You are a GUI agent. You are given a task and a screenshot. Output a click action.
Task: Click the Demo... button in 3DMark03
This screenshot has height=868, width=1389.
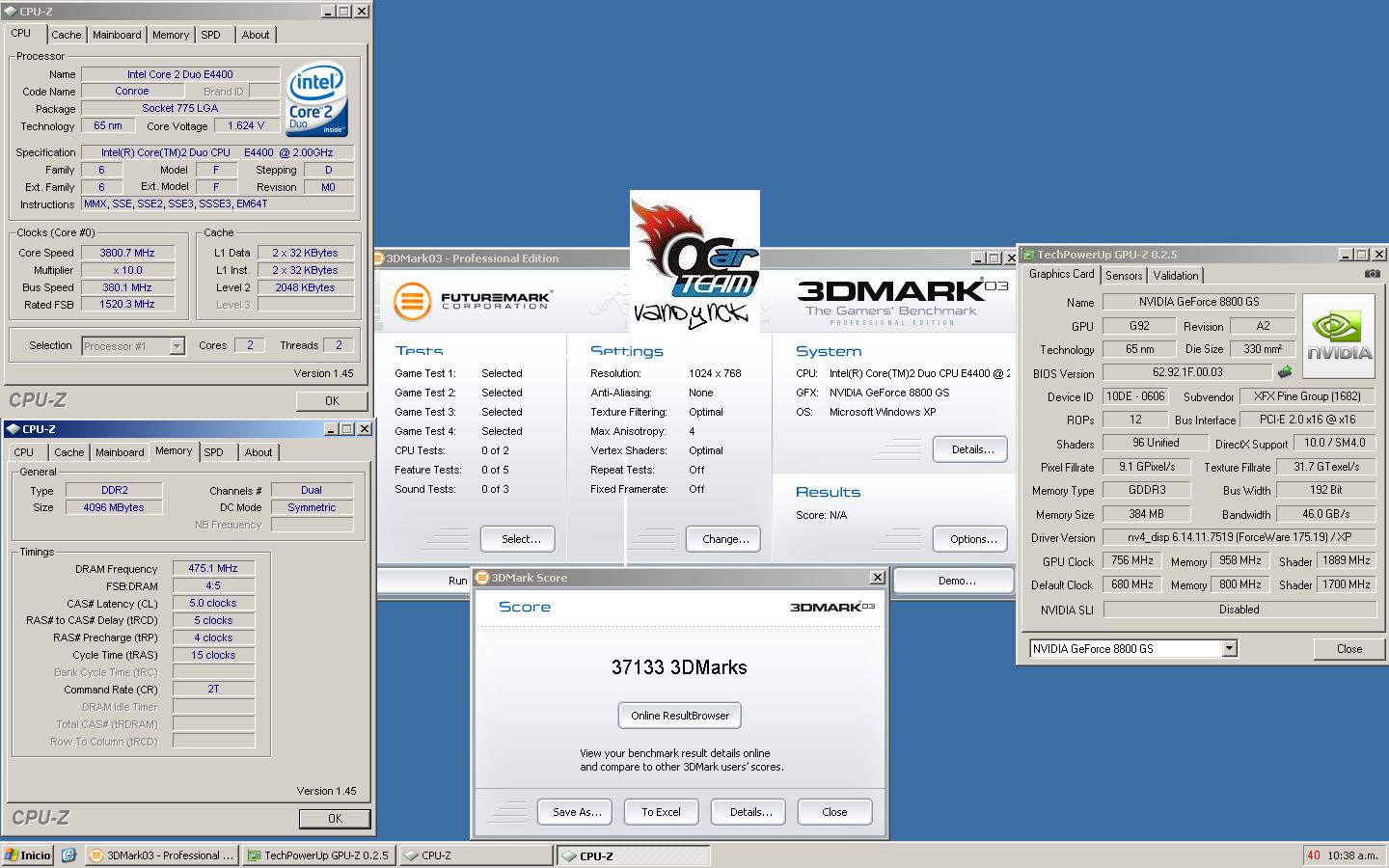[956, 581]
